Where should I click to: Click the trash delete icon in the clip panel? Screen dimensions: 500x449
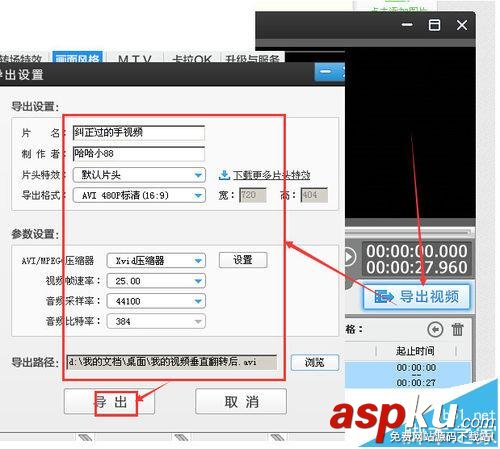[x=457, y=329]
